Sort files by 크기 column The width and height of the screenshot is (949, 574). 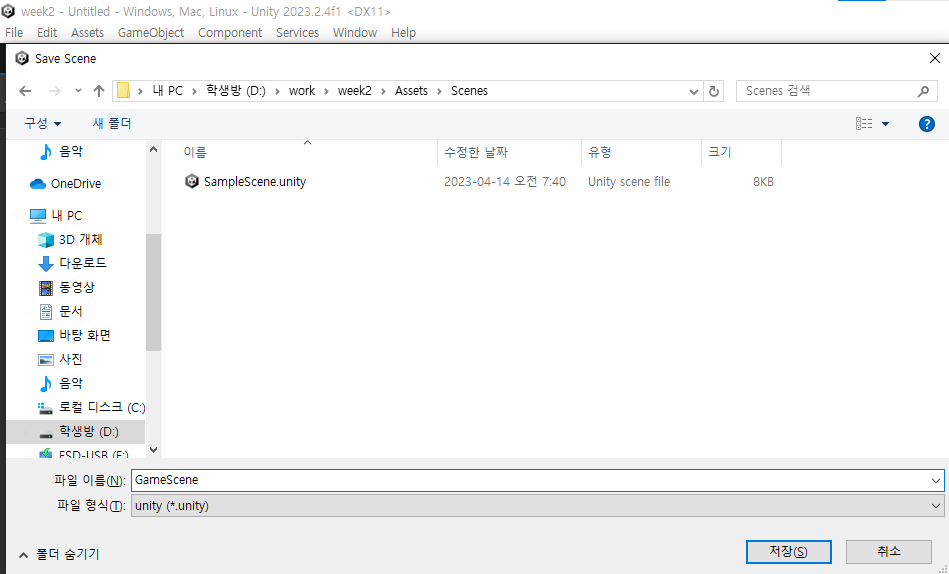click(x=720, y=152)
